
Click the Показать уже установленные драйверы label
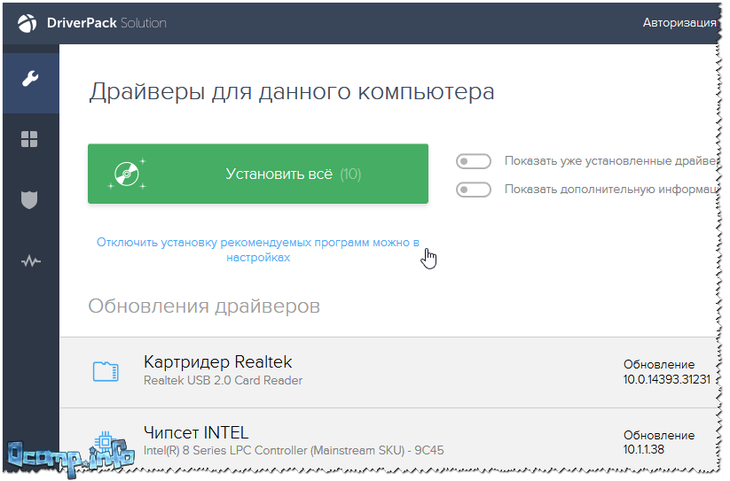point(610,161)
